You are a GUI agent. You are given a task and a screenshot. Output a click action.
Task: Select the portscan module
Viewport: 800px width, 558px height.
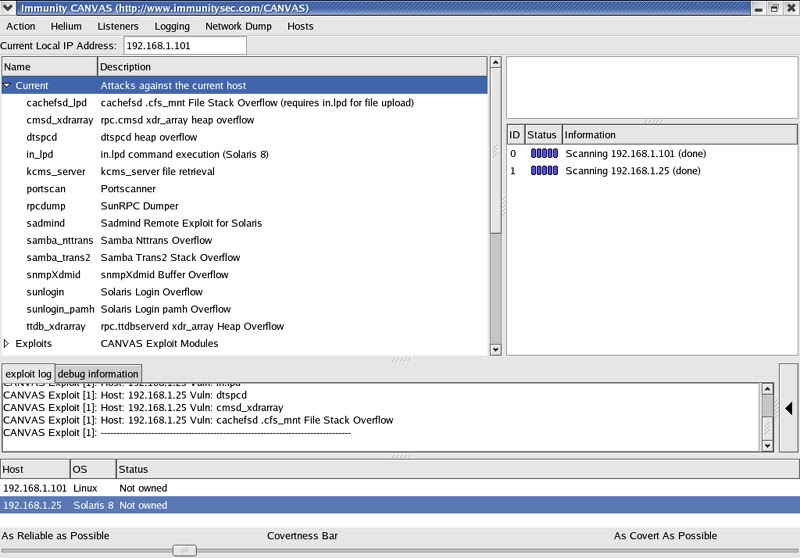click(x=244, y=189)
